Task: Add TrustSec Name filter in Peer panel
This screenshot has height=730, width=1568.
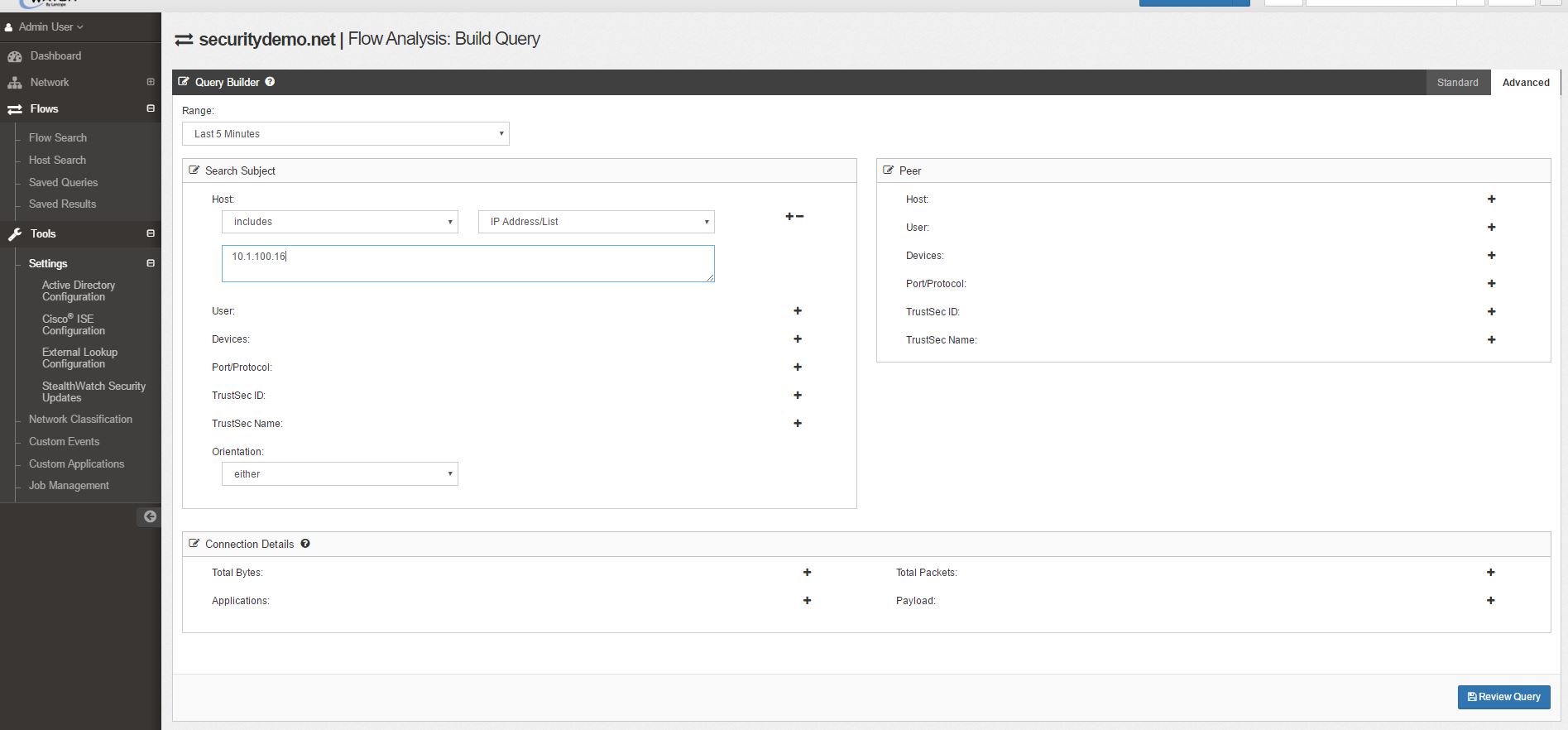Action: pos(1491,340)
